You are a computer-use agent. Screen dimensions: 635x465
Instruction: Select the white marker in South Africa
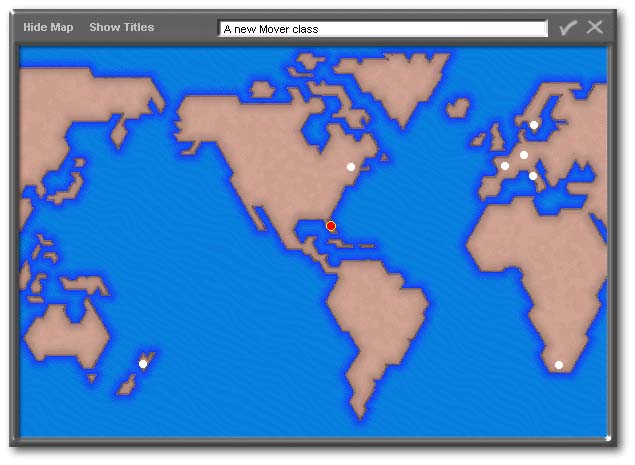click(559, 365)
